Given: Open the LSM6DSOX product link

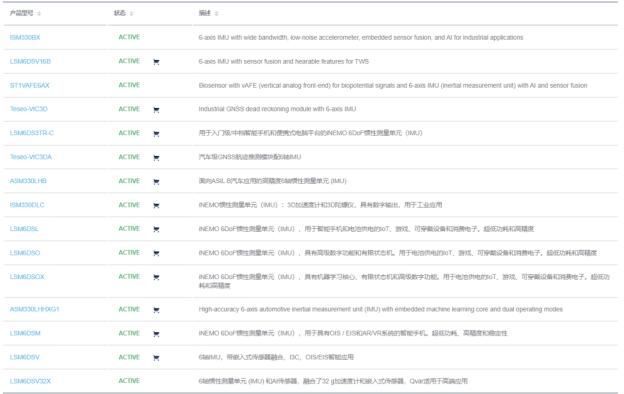Looking at the screenshot, I should [27, 277].
